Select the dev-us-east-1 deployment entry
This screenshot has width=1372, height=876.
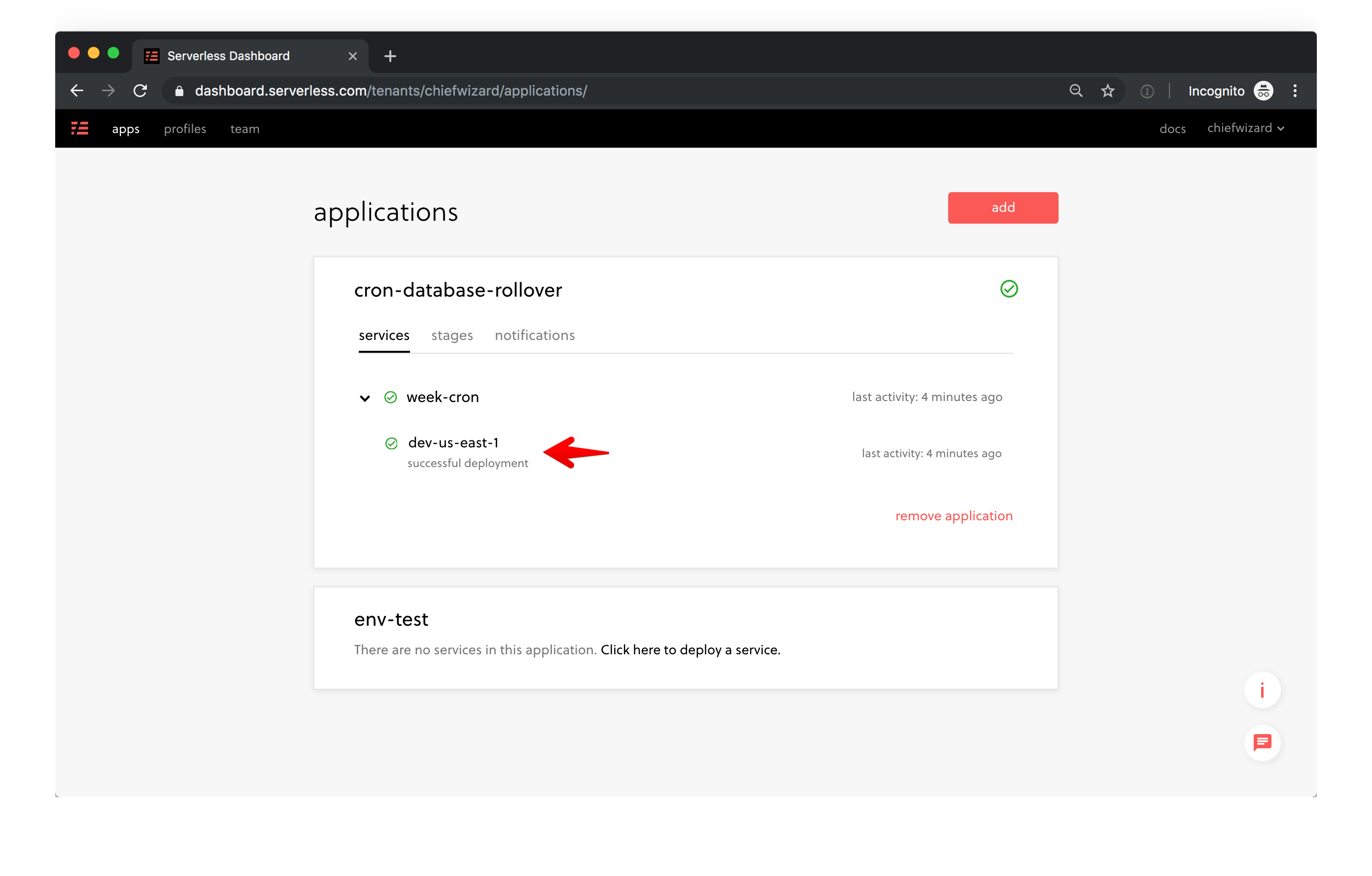453,442
